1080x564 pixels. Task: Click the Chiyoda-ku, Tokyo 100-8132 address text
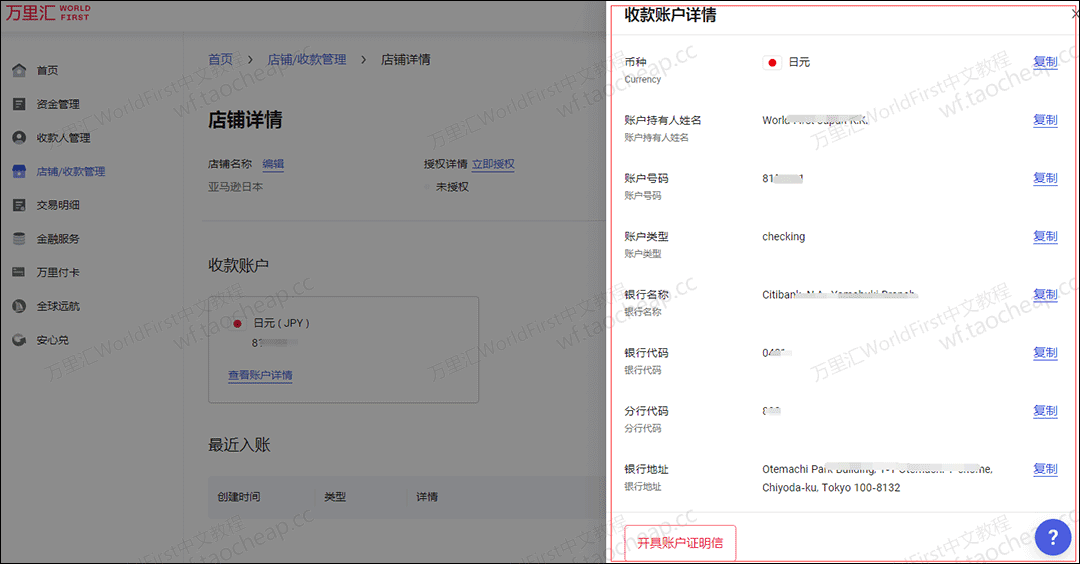tap(831, 488)
